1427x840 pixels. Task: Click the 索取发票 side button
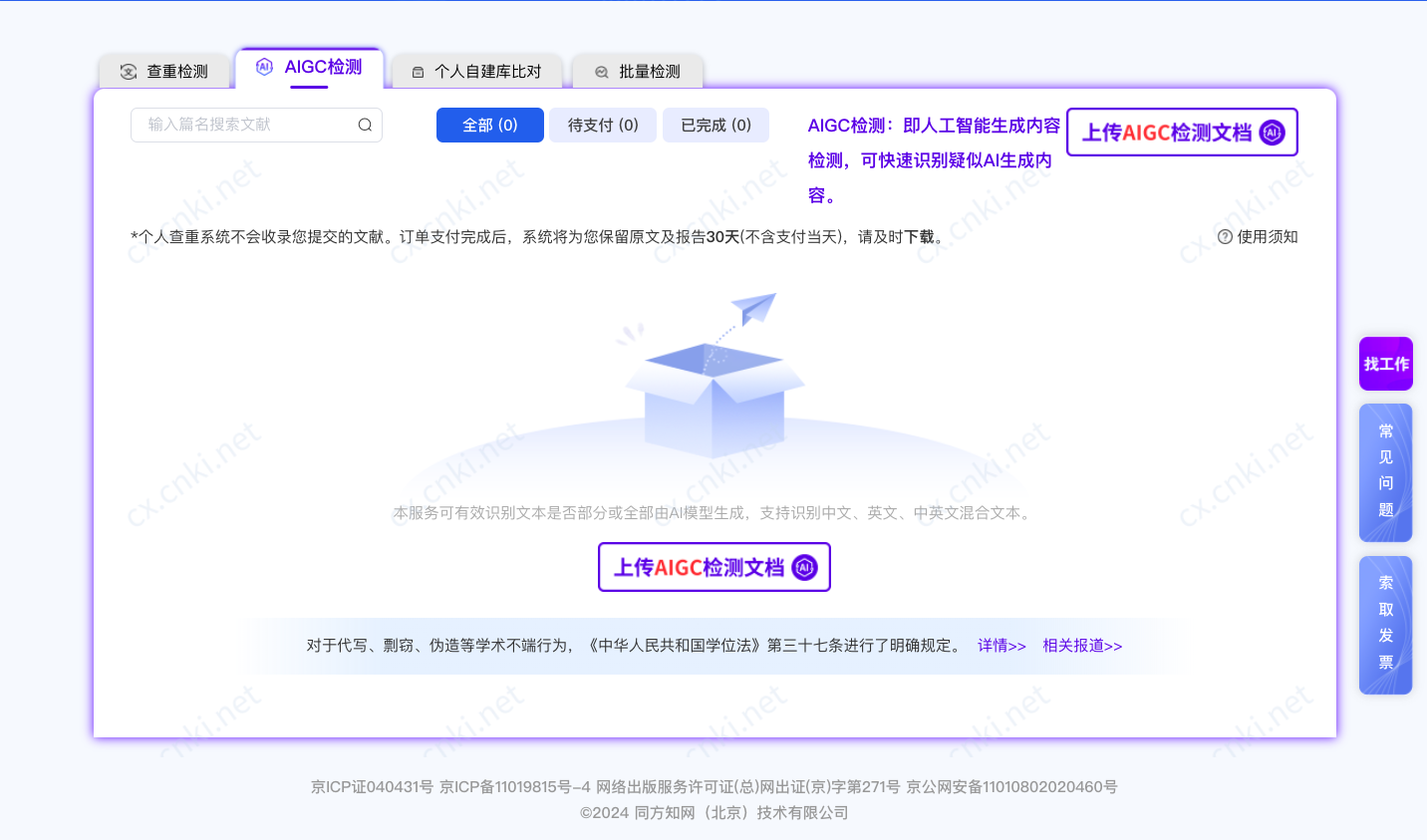coord(1385,624)
